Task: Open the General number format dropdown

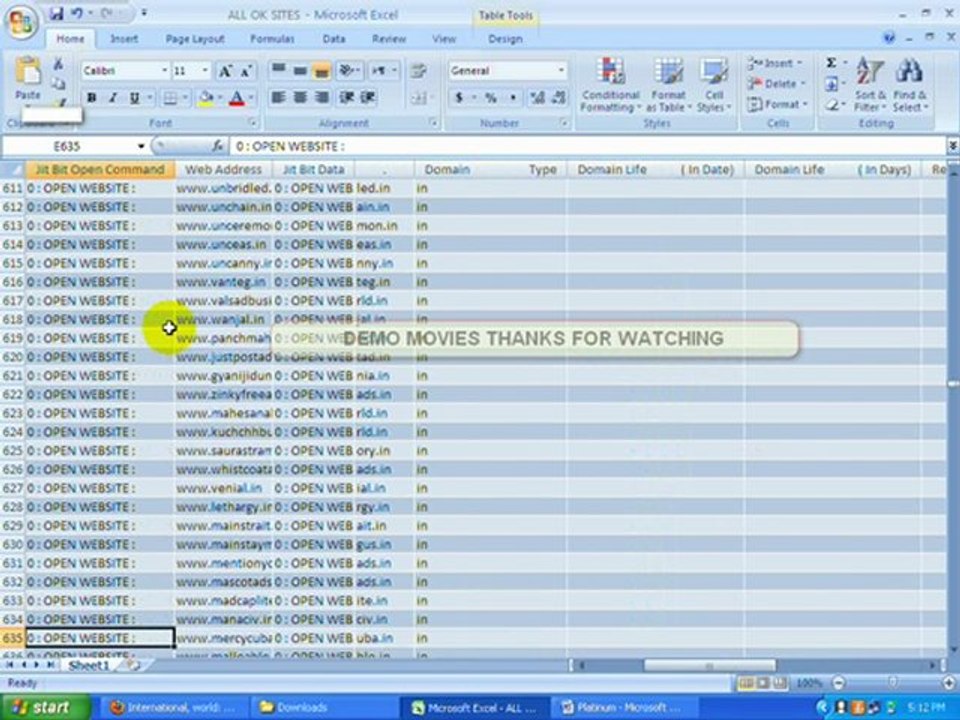Action: [x=561, y=70]
